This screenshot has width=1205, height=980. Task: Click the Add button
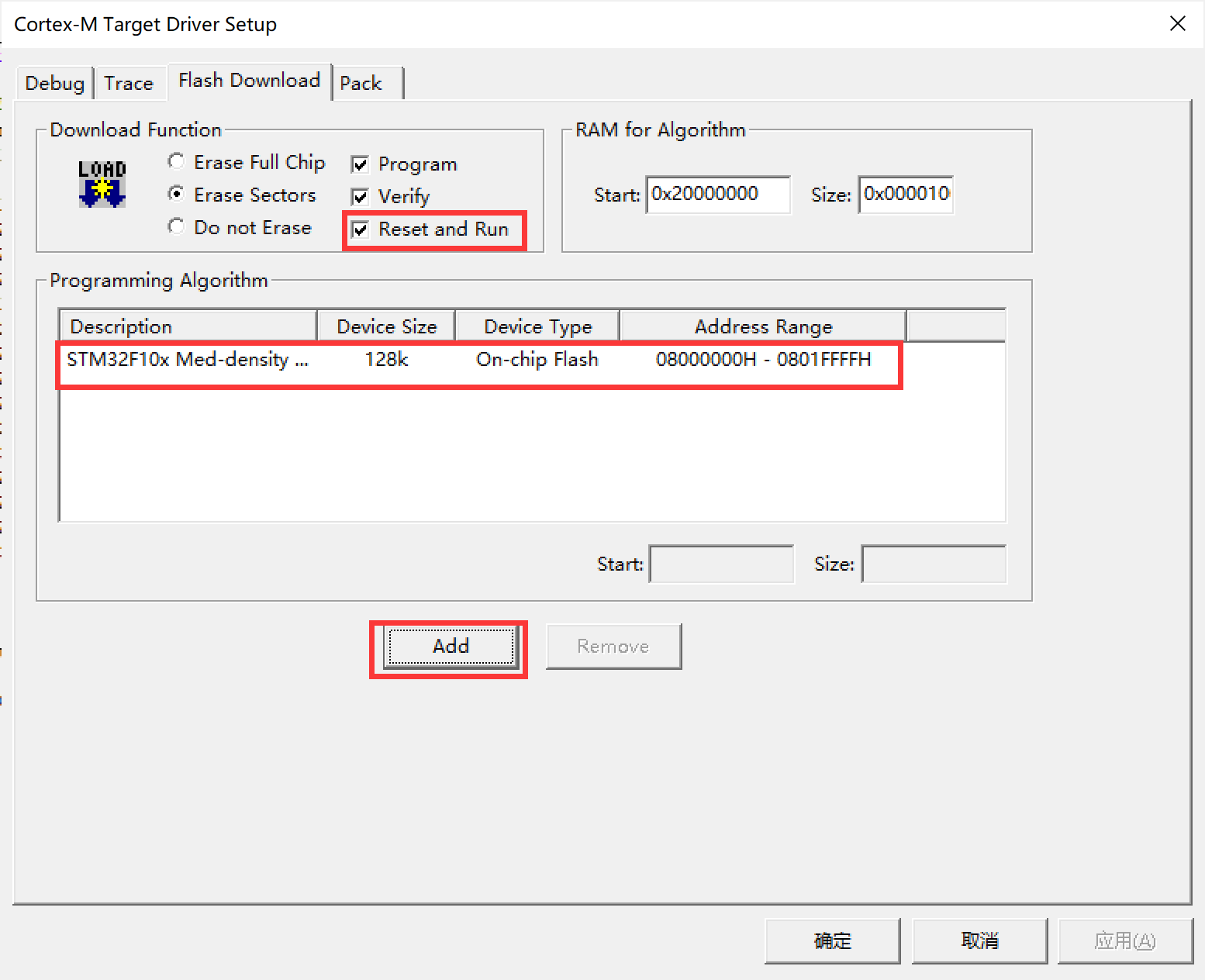click(x=451, y=646)
